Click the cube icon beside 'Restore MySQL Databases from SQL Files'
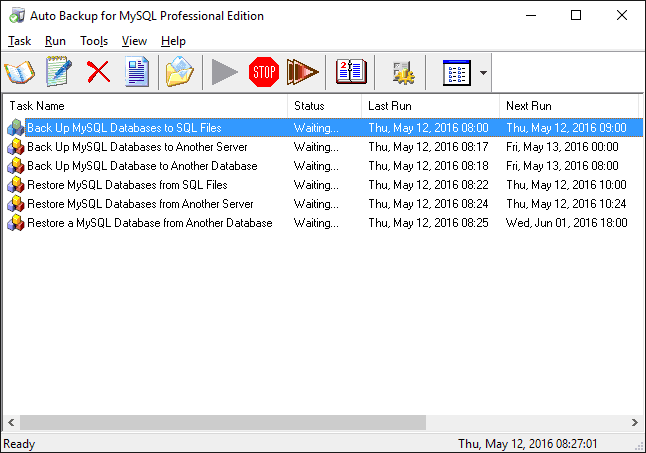This screenshot has width=646, height=453. click(16, 184)
